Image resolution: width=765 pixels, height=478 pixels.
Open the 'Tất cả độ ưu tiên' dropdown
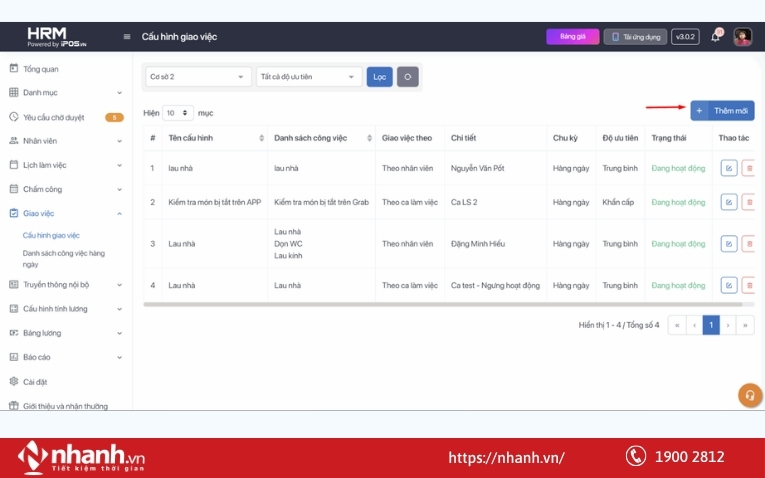tap(309, 77)
